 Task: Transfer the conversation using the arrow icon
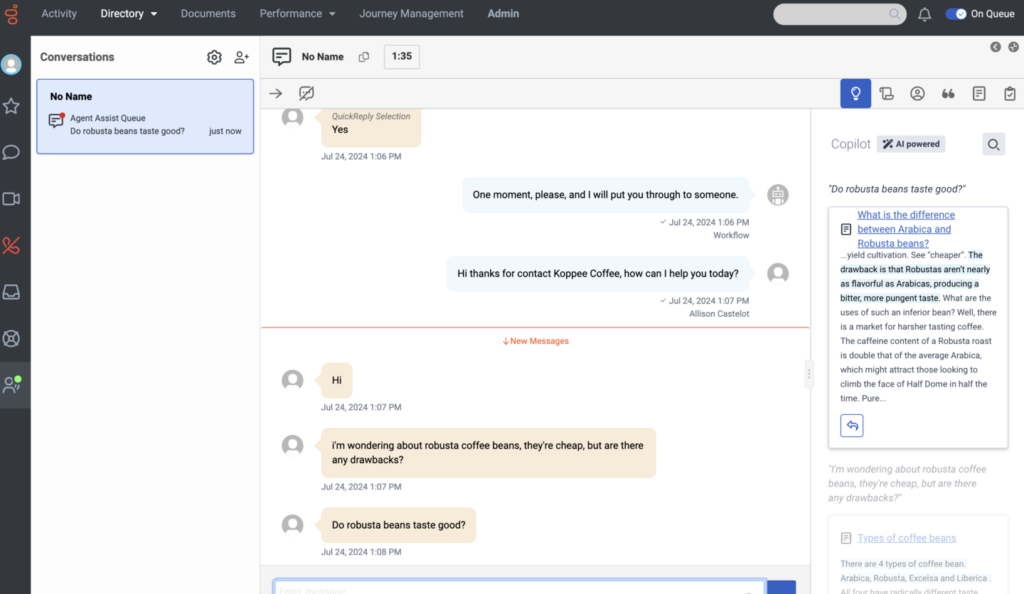[275, 93]
